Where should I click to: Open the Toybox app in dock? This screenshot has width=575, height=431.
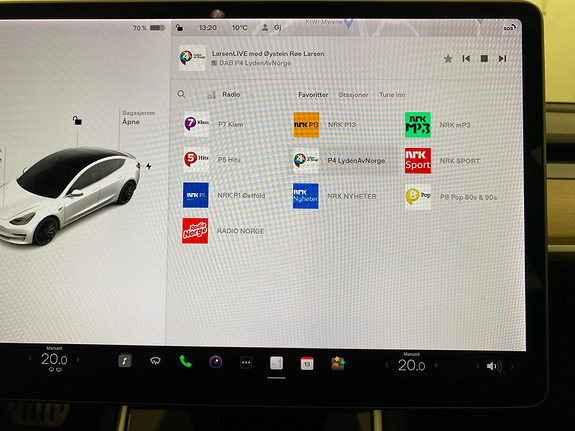(338, 364)
